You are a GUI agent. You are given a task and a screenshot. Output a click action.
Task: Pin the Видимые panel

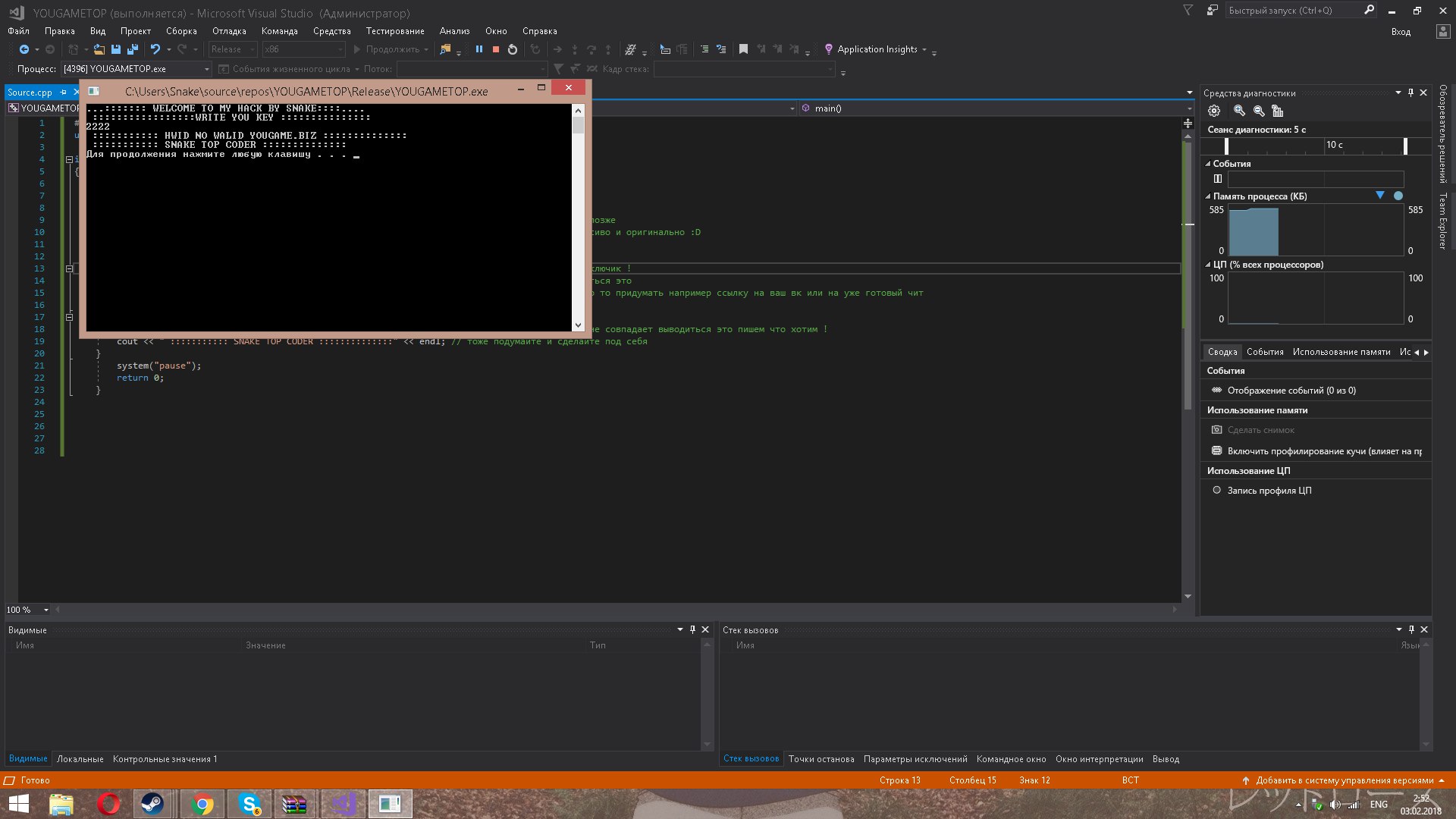point(692,629)
